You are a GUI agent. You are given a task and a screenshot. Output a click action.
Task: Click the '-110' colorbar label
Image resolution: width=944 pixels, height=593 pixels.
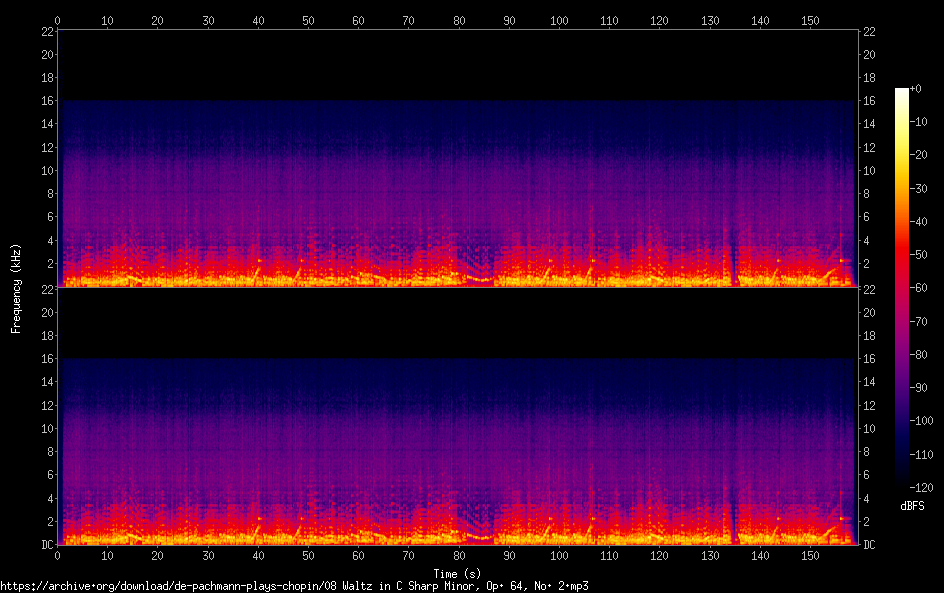click(x=921, y=455)
